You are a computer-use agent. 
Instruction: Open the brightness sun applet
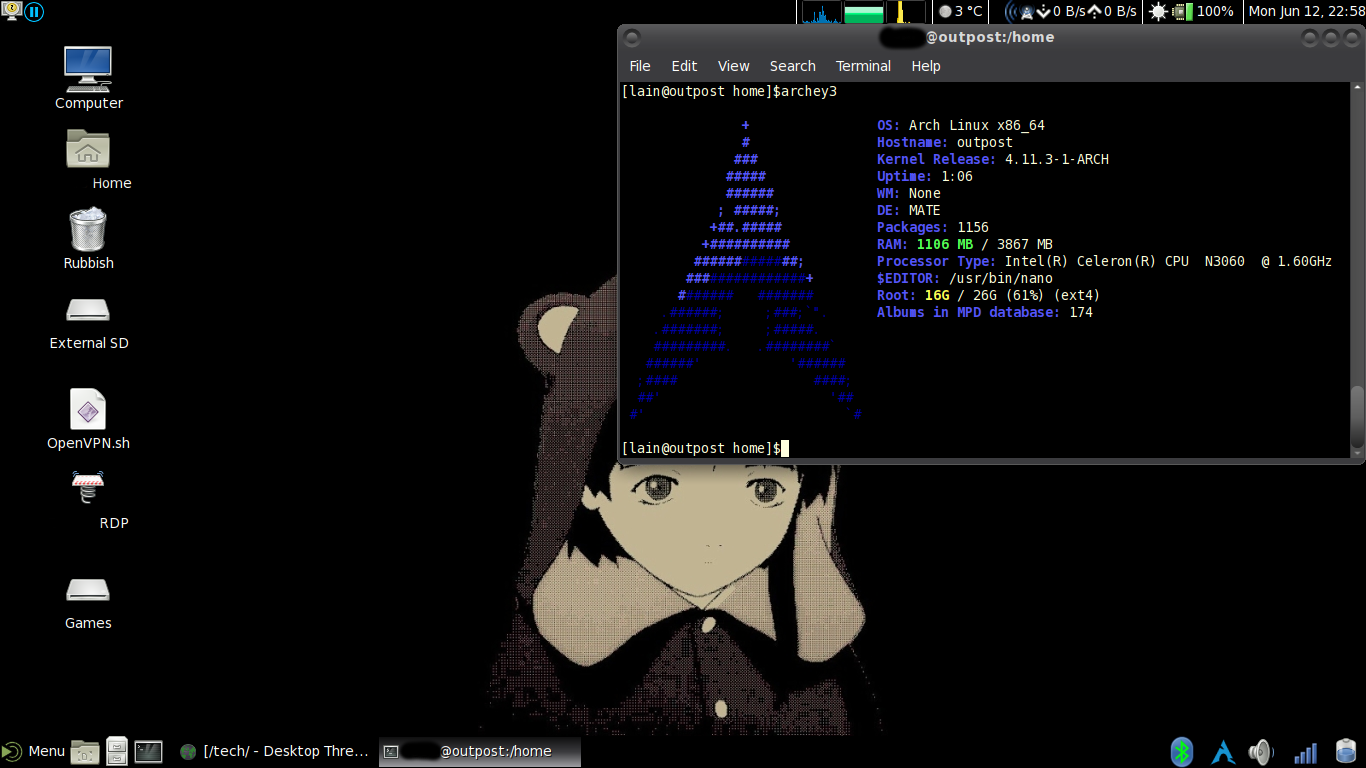click(x=1158, y=12)
